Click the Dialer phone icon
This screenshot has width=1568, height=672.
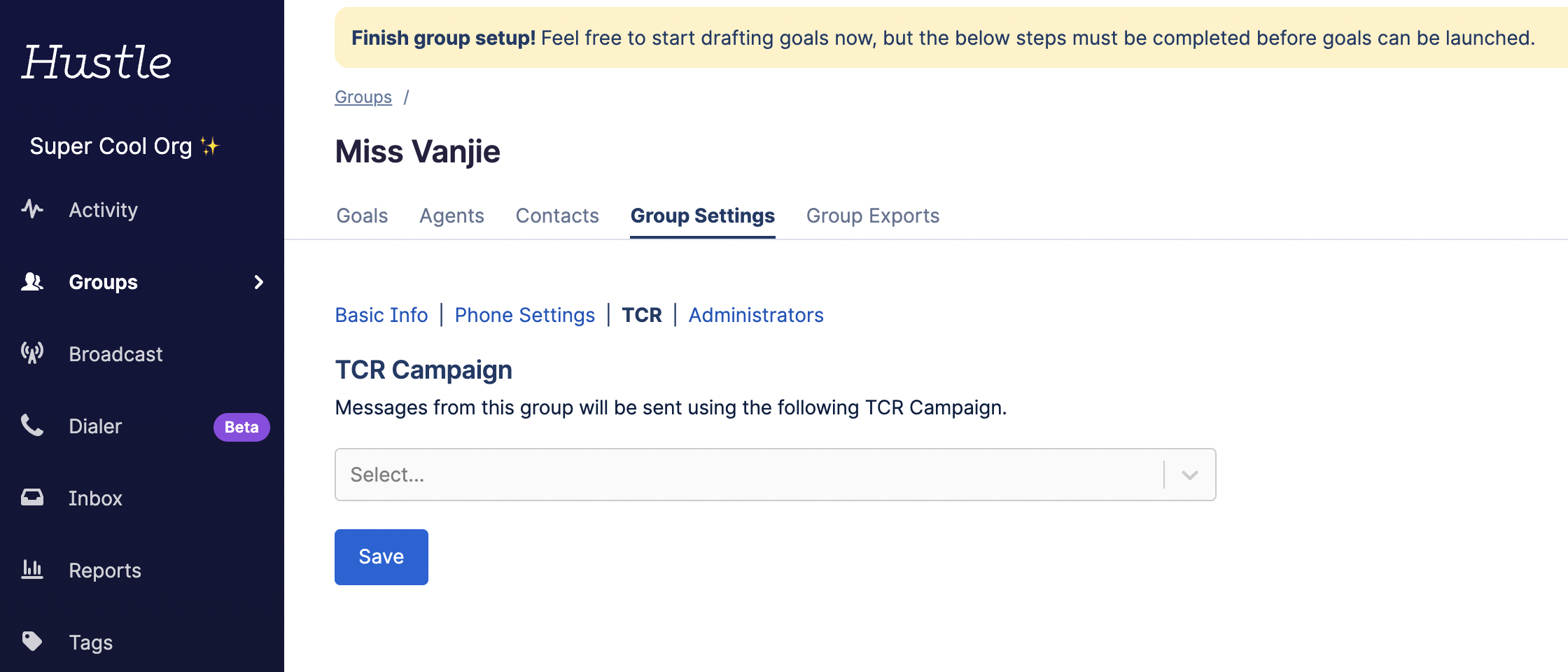(32, 426)
